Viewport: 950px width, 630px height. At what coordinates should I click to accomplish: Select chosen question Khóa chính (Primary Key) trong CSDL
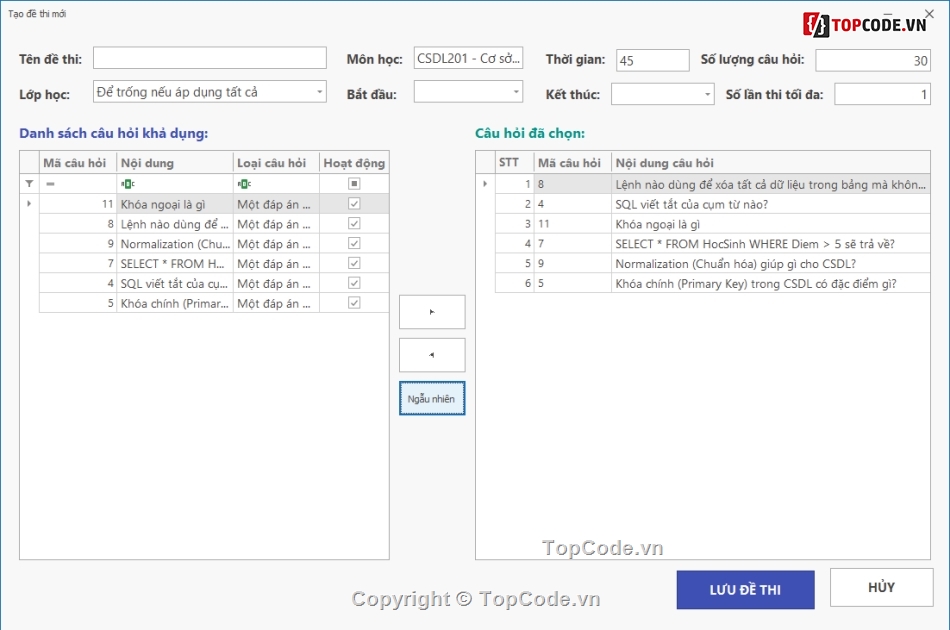tap(712, 283)
